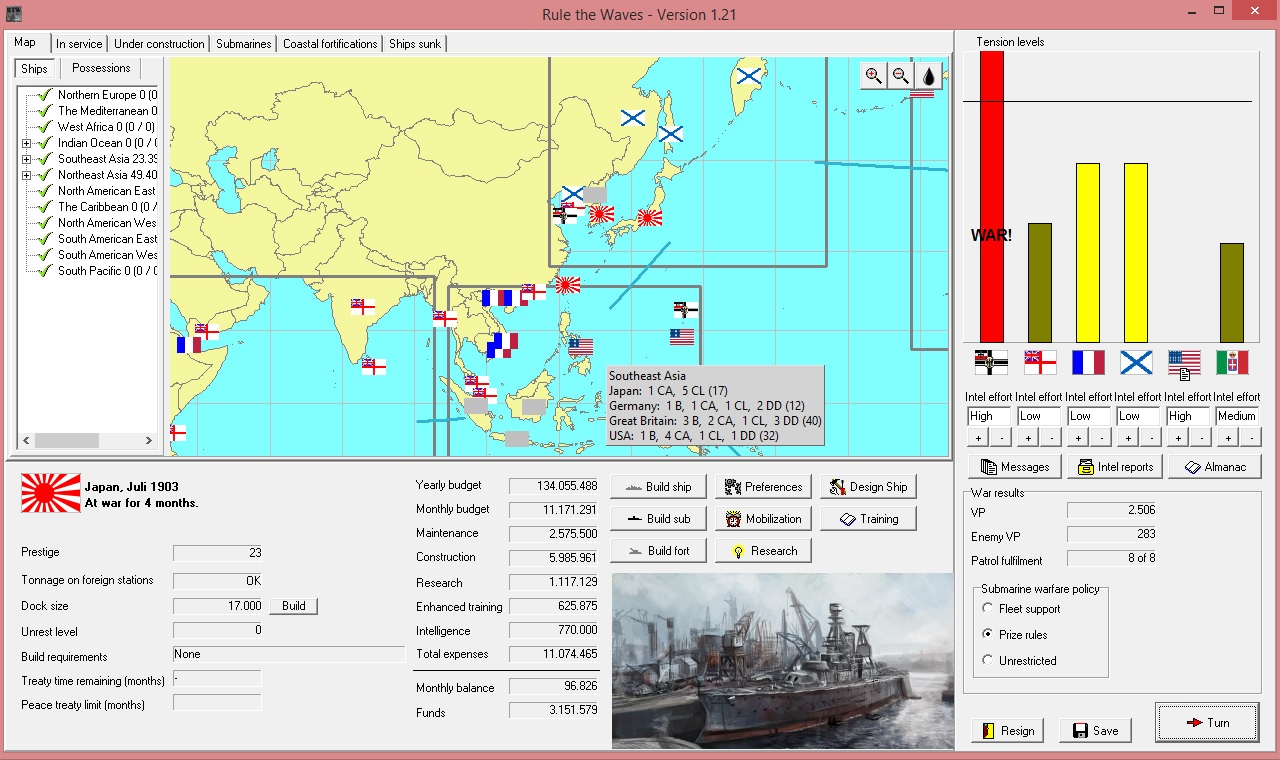Click the Russian naval flag under tension levels
The image size is (1280, 760).
pos(1136,361)
